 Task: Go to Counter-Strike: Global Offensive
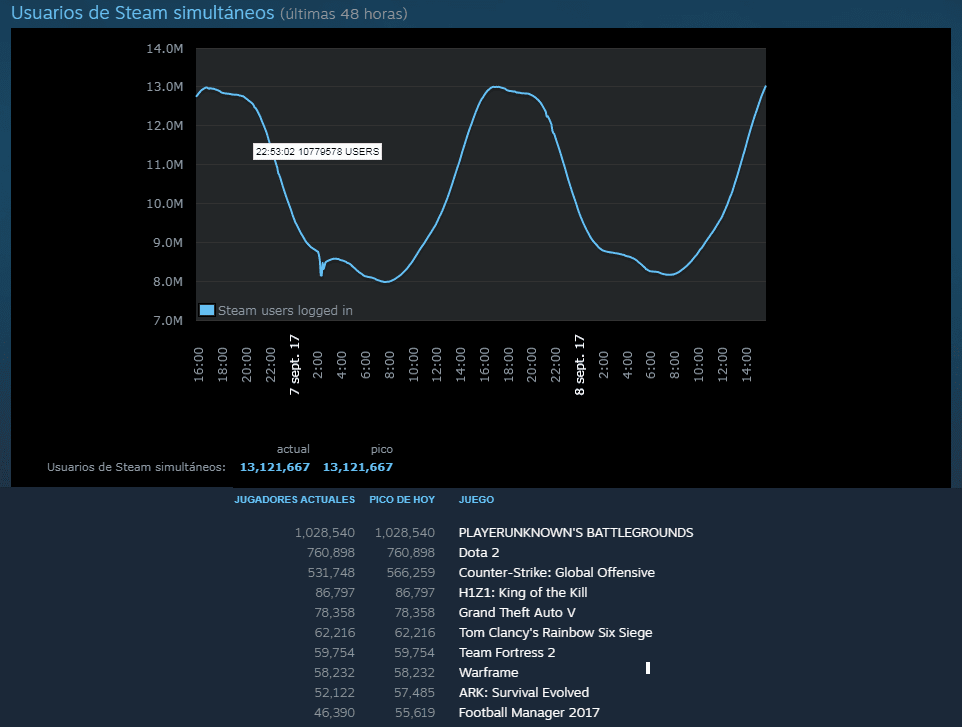pos(556,572)
